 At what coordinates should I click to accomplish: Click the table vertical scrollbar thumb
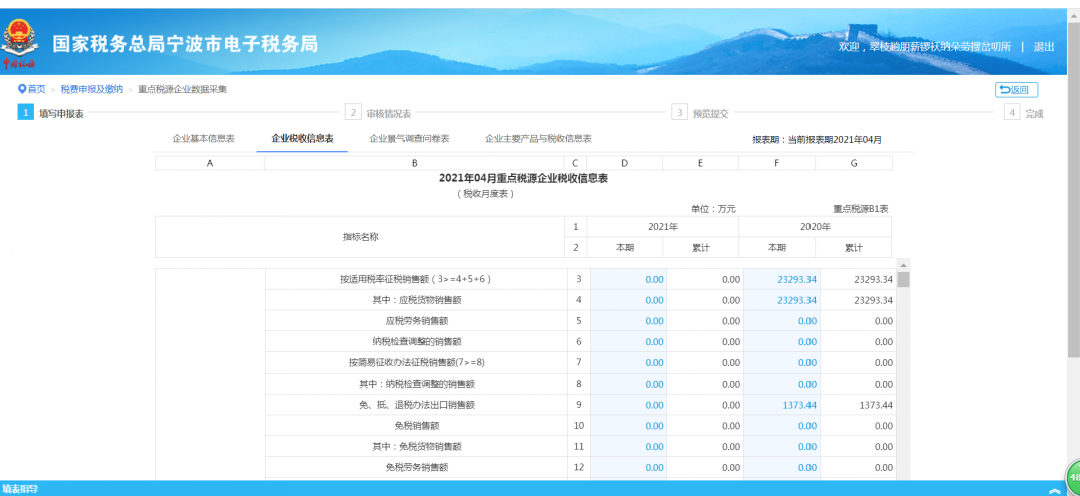pyautogui.click(x=903, y=279)
